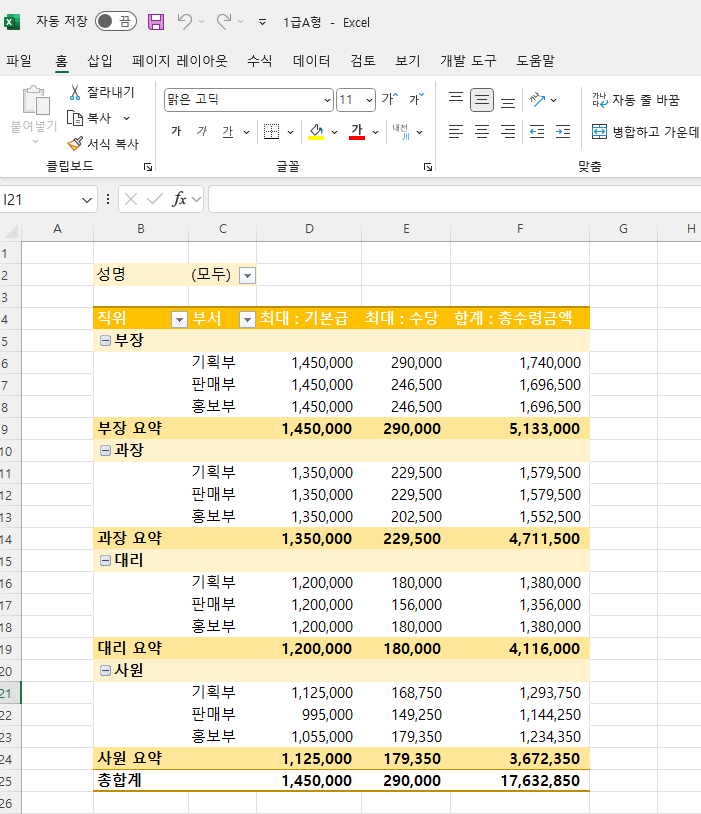Collapse the 대리 group in pivot table
Screen dimensions: 701x814
pos(105,561)
